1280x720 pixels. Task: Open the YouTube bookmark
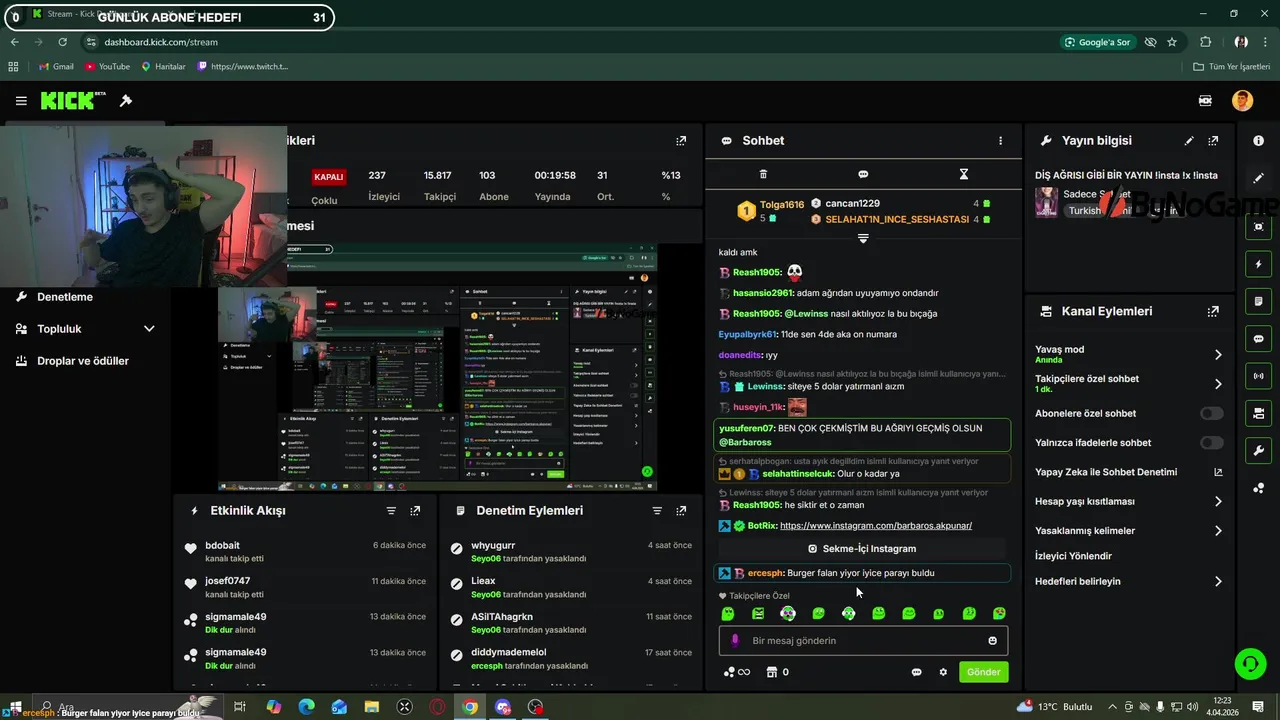pyautogui.click(x=107, y=67)
